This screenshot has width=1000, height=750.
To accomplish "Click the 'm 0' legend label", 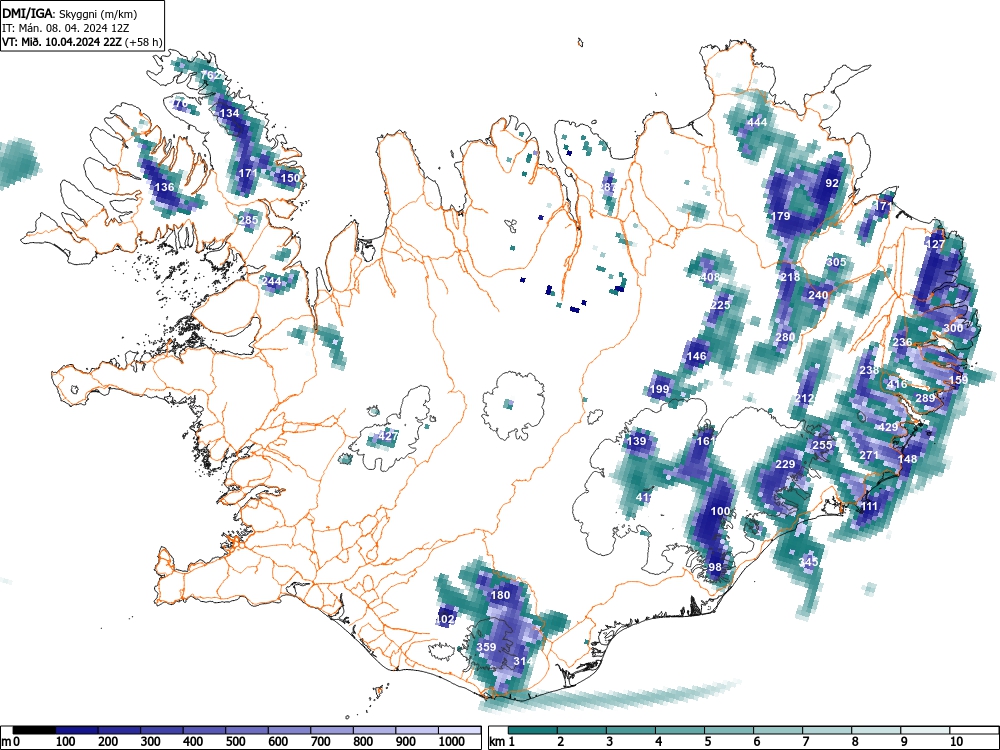I will [x=11, y=742].
